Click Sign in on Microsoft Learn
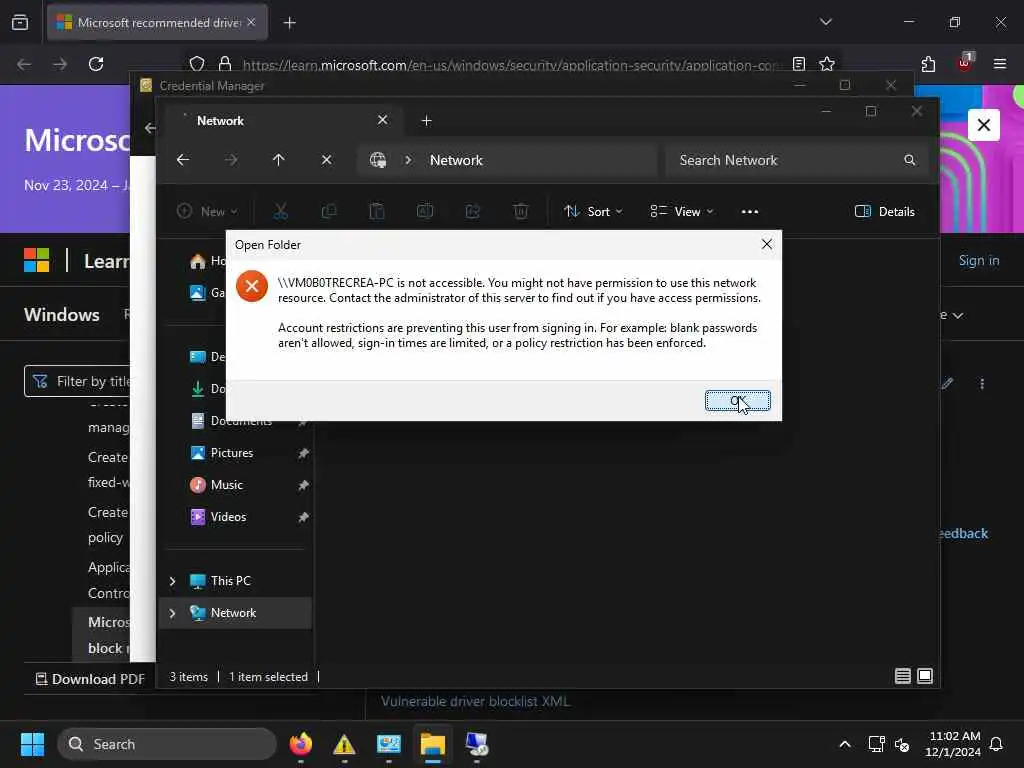 [978, 261]
